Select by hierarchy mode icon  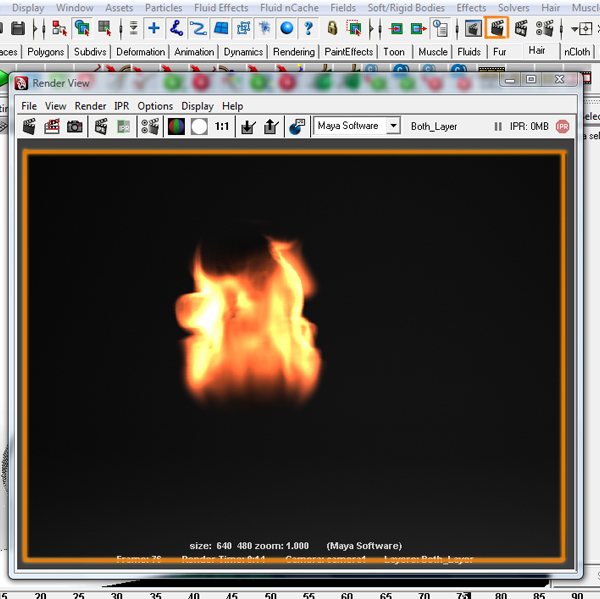pos(60,28)
